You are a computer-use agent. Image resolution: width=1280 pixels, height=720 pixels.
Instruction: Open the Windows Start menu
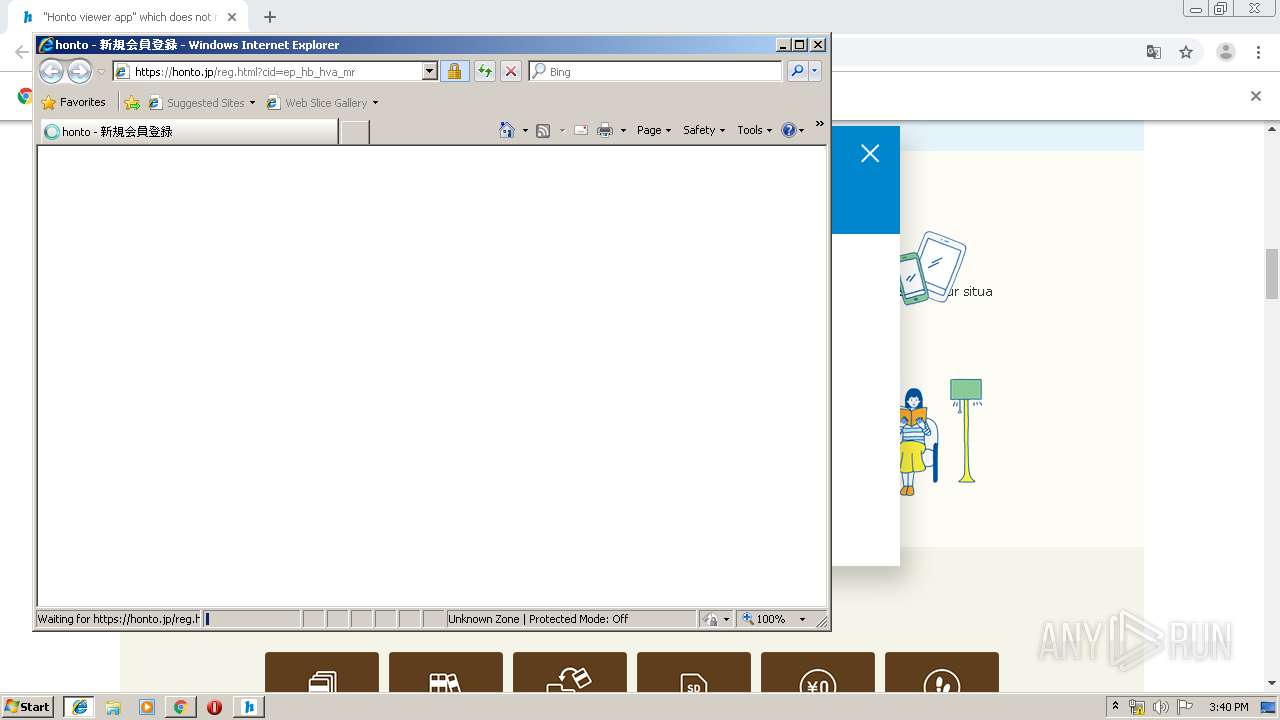click(x=28, y=707)
